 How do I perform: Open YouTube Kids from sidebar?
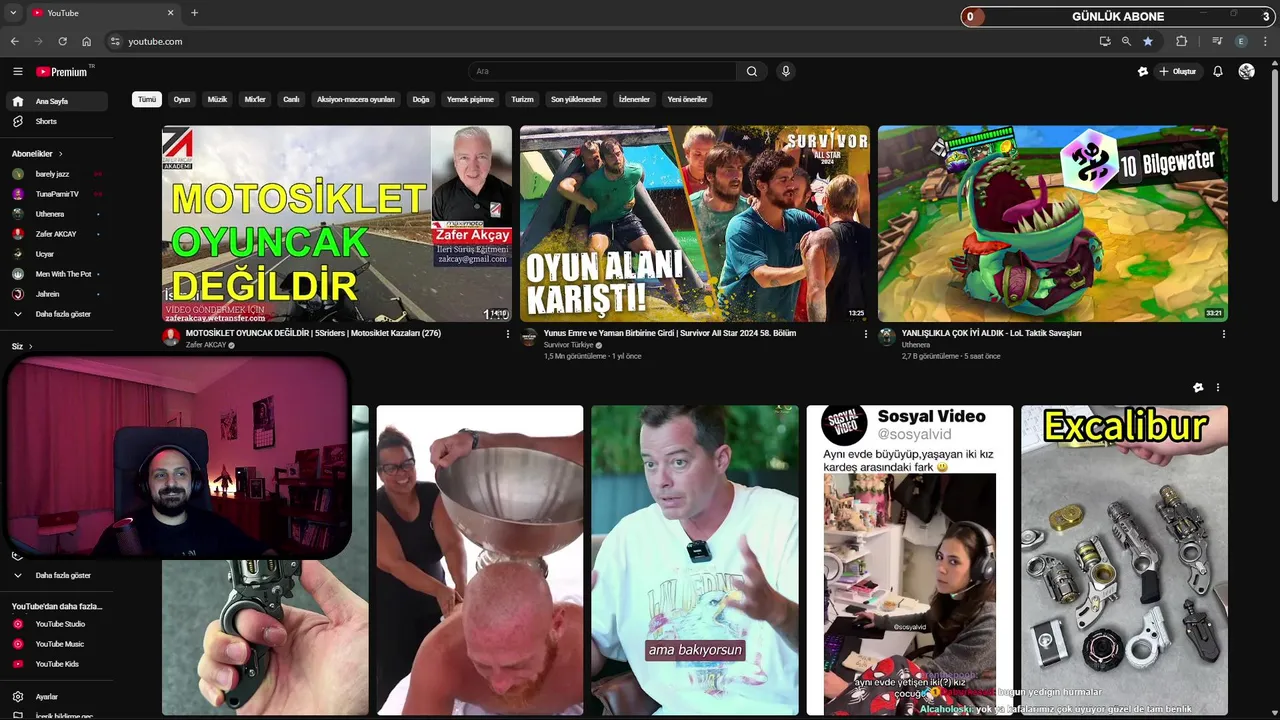point(56,664)
